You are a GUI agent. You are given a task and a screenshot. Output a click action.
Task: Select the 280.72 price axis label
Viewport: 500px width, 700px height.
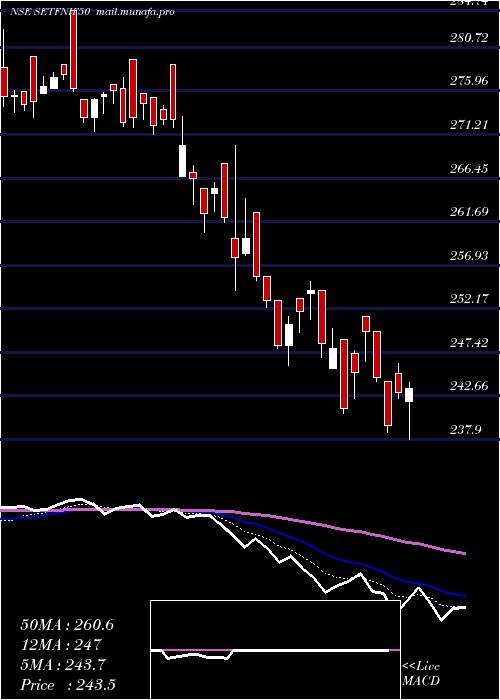click(469, 38)
